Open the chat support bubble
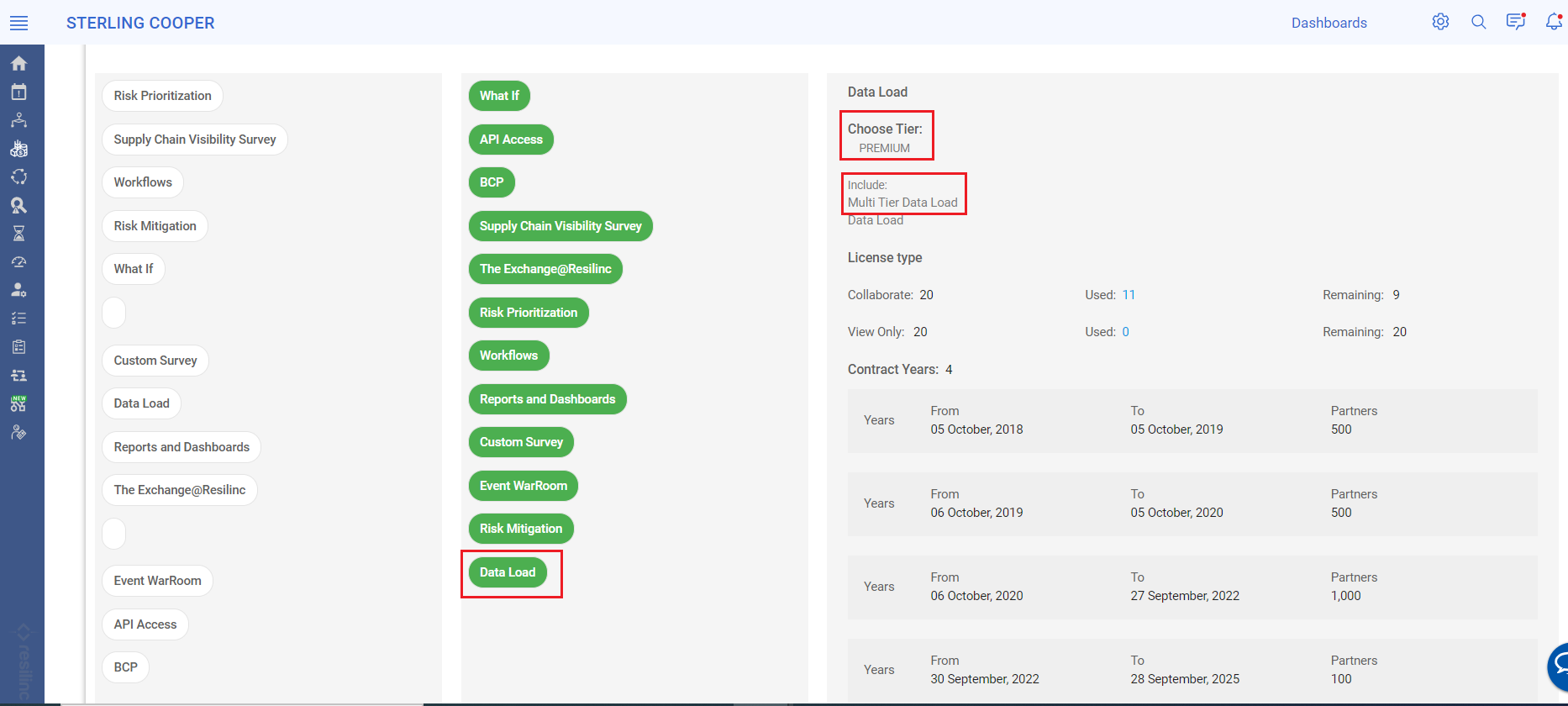Viewport: 1568px width, 706px height. (x=1558, y=667)
